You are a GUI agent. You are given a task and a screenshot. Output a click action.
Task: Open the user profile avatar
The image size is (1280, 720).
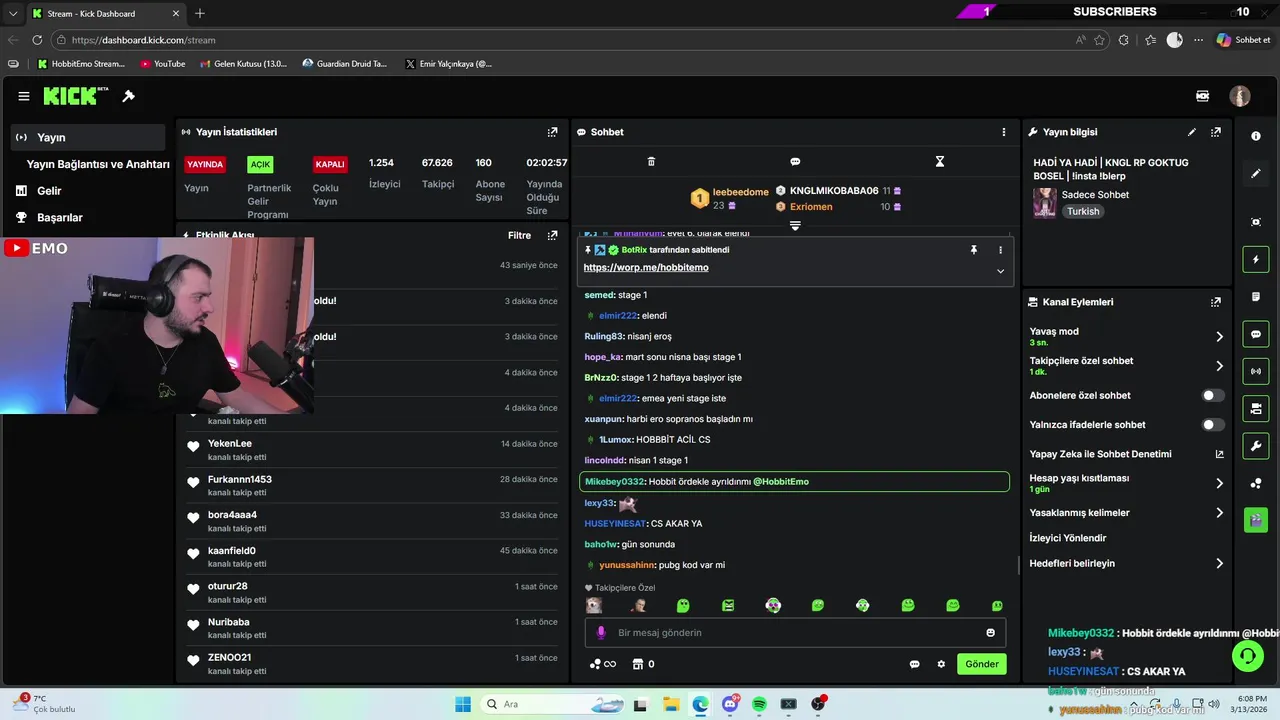coord(1240,96)
